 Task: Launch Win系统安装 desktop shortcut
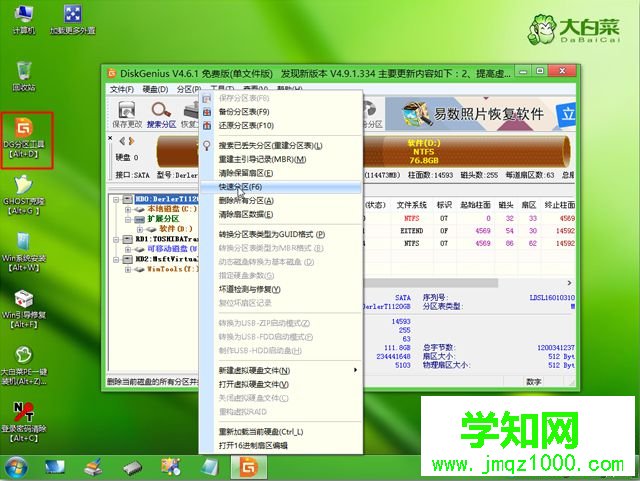[x=24, y=252]
